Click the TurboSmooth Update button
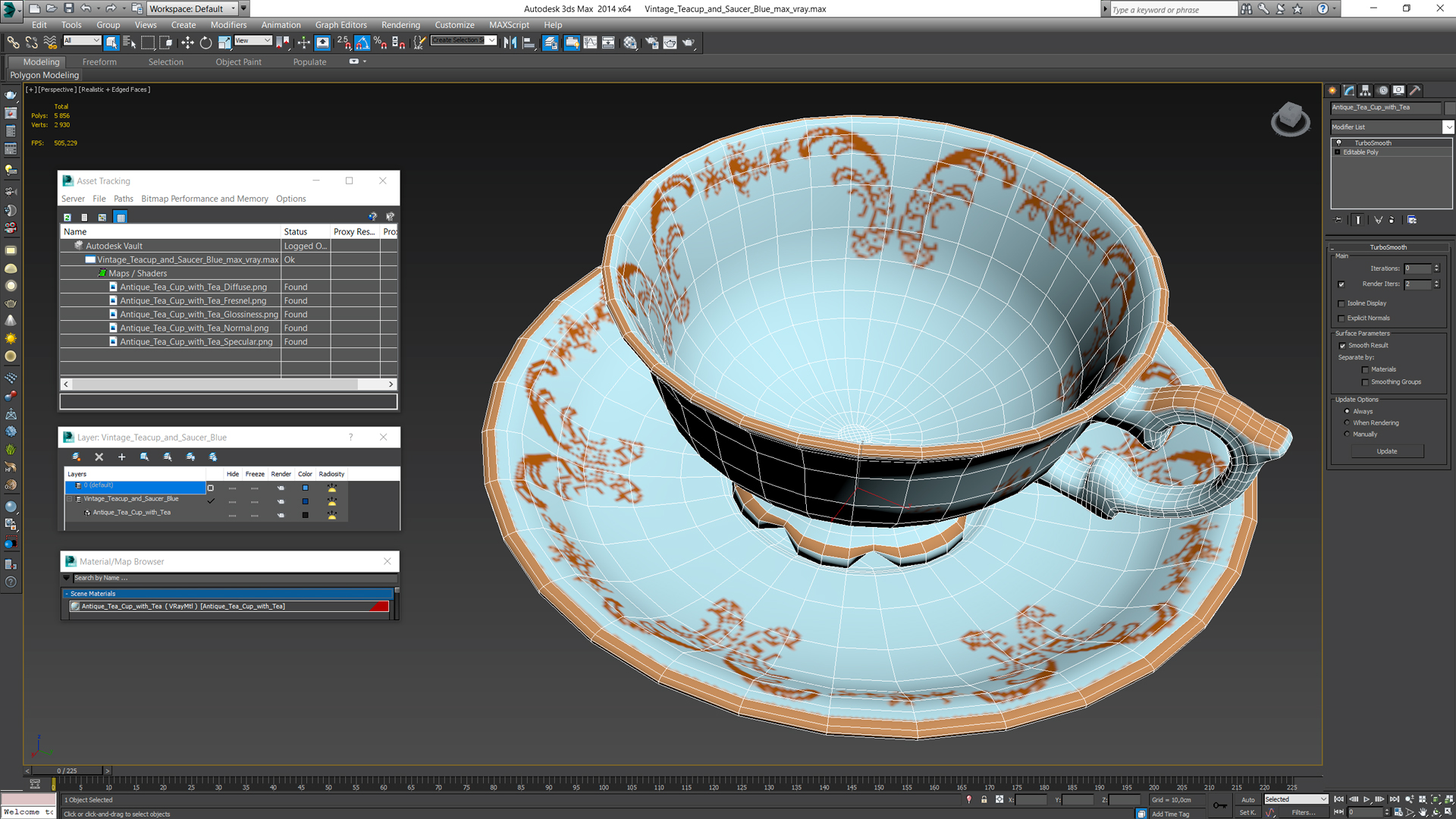The height and width of the screenshot is (819, 1456). (x=1387, y=451)
